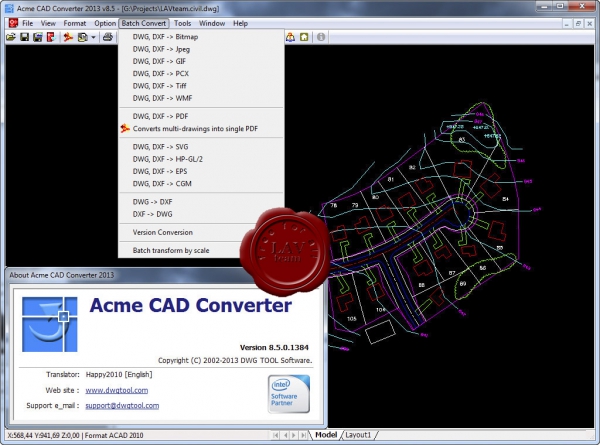
Task: Close the Batch Convert menu via its title
Action: [x=144, y=23]
